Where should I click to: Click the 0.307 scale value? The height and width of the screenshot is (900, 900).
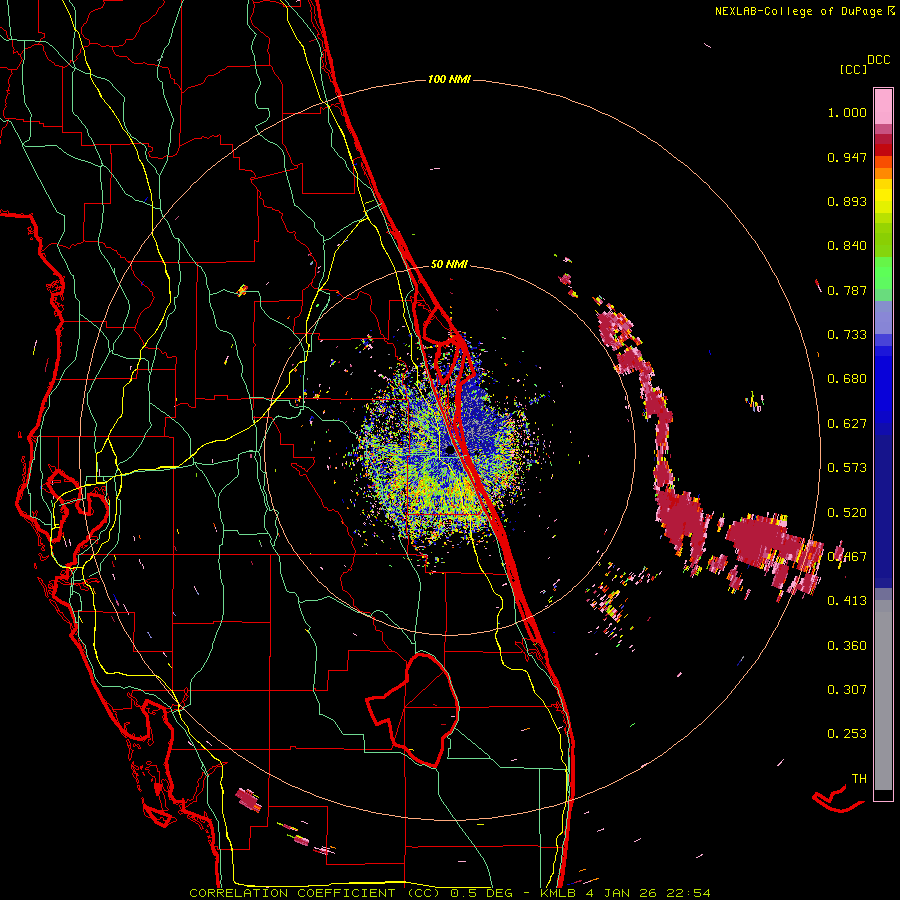coord(847,690)
